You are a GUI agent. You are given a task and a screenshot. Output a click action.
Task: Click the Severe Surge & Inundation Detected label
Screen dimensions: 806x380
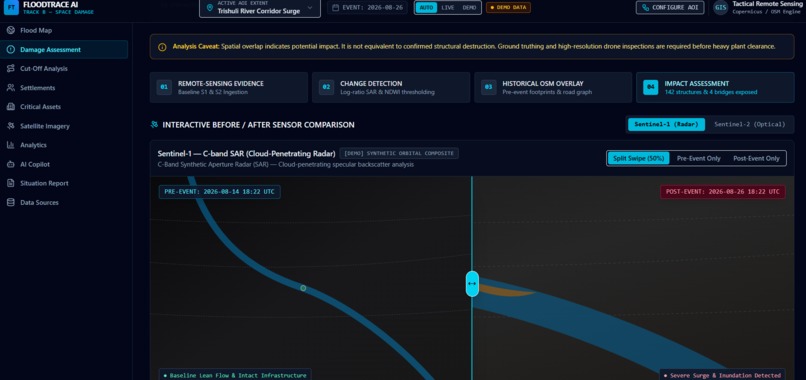click(x=722, y=375)
